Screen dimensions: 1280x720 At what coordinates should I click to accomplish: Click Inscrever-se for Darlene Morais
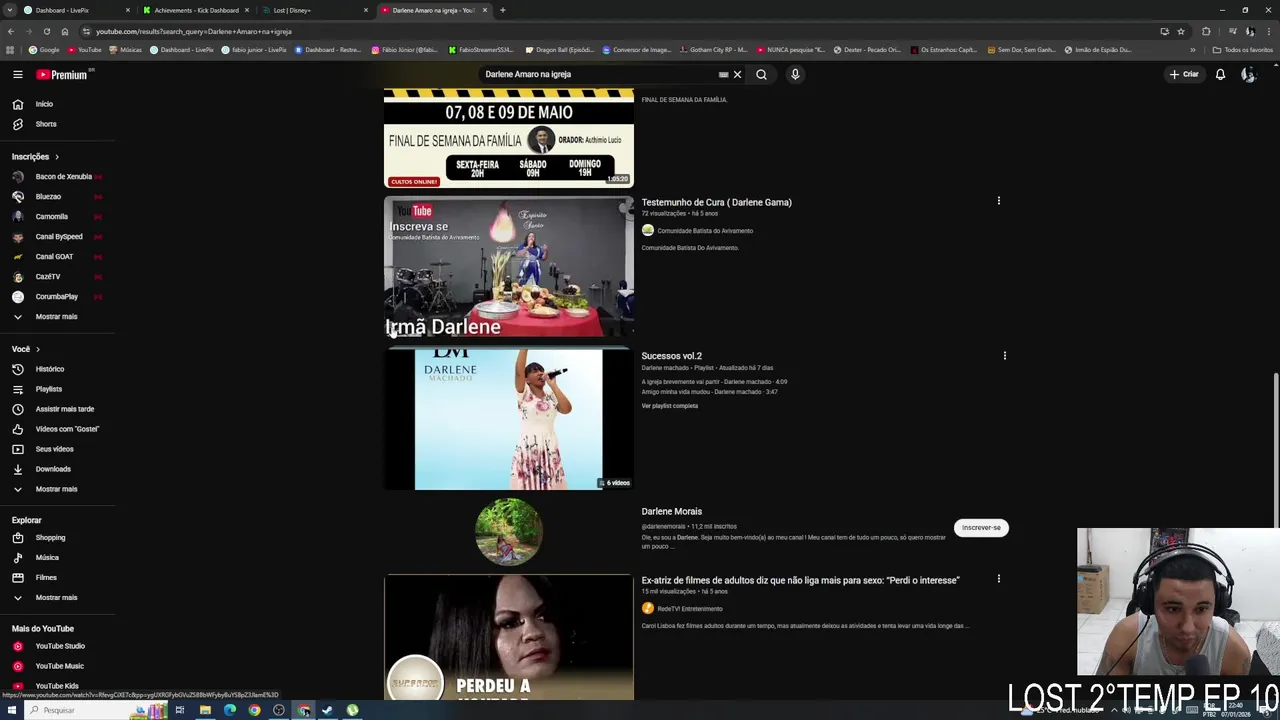(x=981, y=527)
